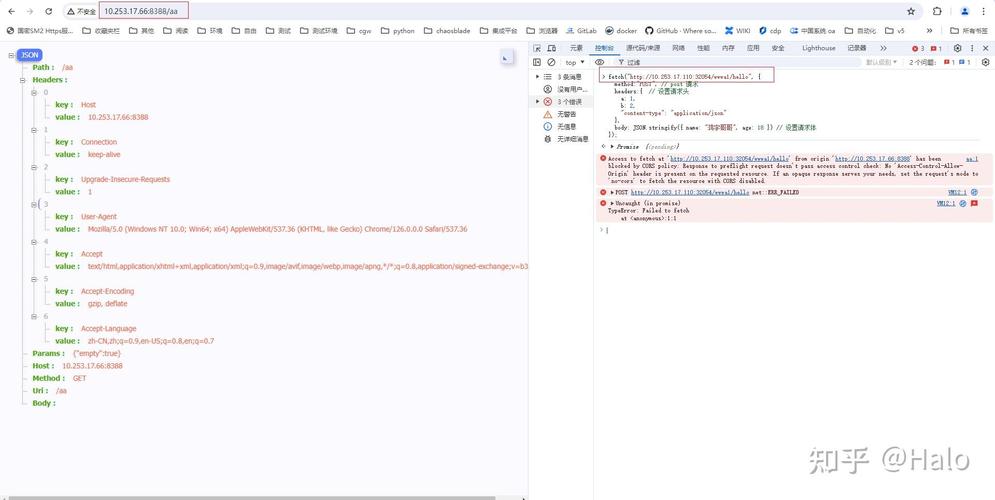The width and height of the screenshot is (995, 500).
Task: Open the cdp bookmark
Action: [x=770, y=30]
